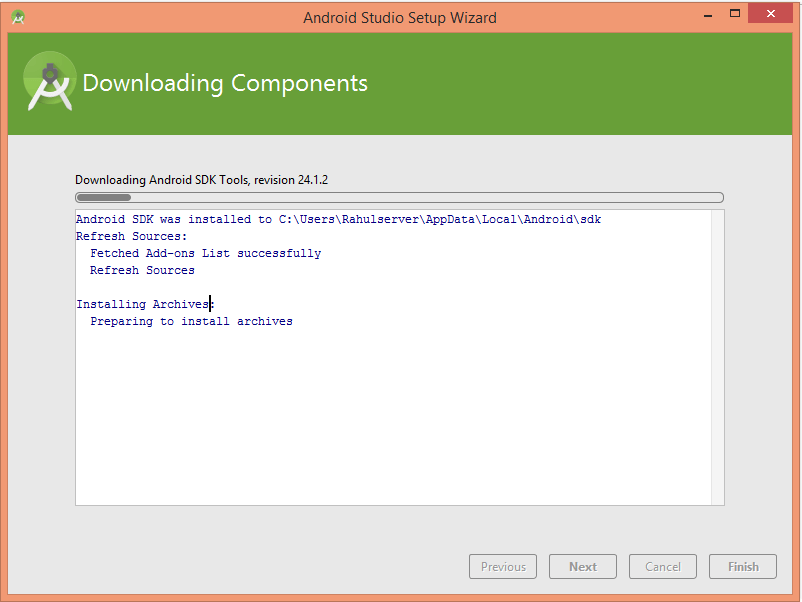Image resolution: width=802 pixels, height=602 pixels.
Task: Click the download progress bar
Action: 399,197
